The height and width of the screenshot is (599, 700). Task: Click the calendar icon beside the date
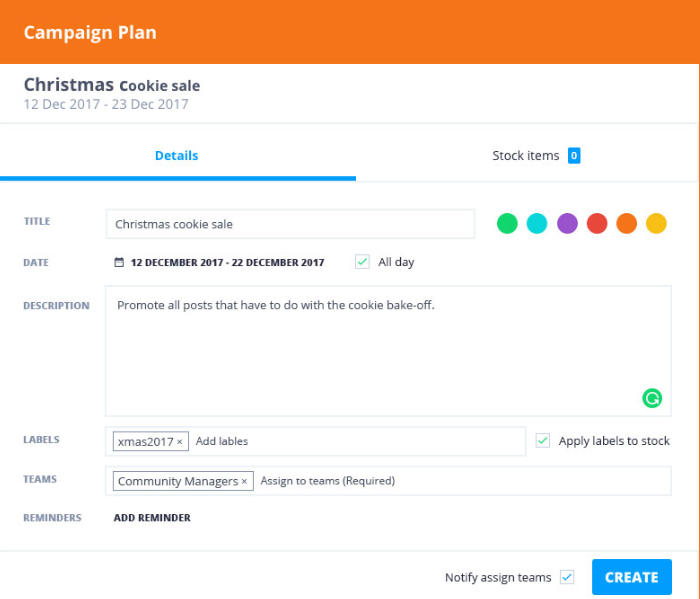[x=119, y=263]
